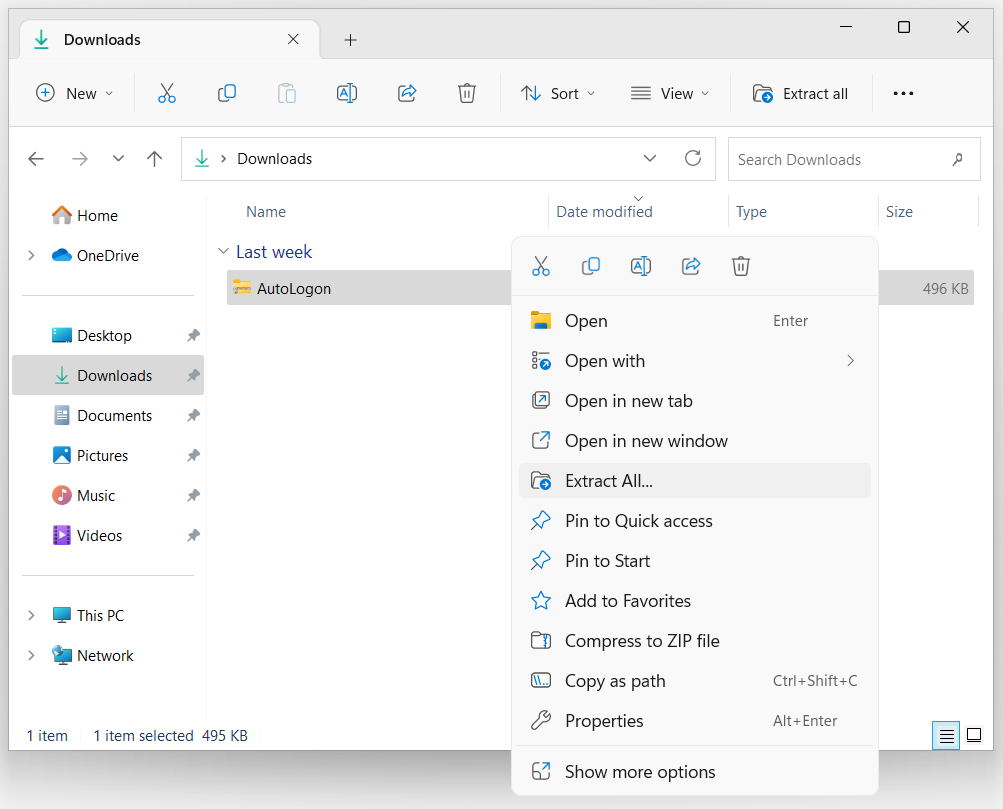1003x809 pixels.
Task: Click the Share icon in the context menu
Action: pos(691,266)
